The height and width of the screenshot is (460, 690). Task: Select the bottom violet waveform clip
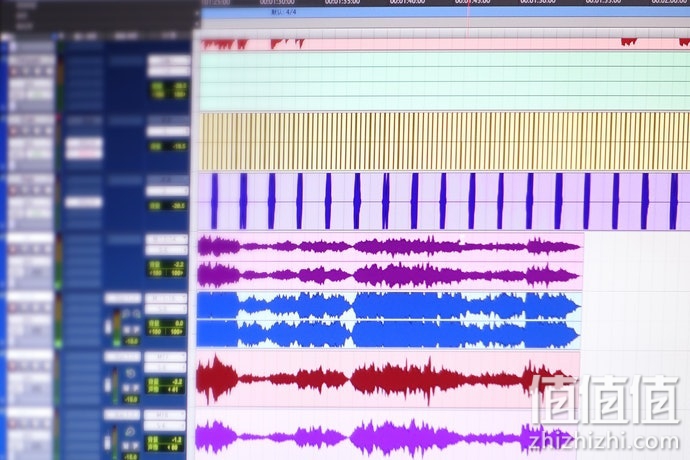386,435
